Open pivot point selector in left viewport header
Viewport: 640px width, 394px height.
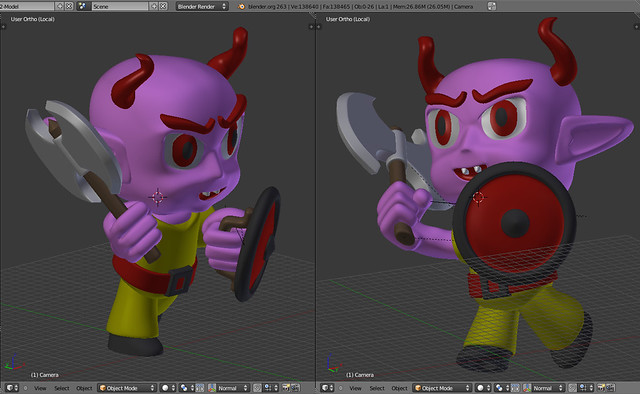click(x=187, y=388)
